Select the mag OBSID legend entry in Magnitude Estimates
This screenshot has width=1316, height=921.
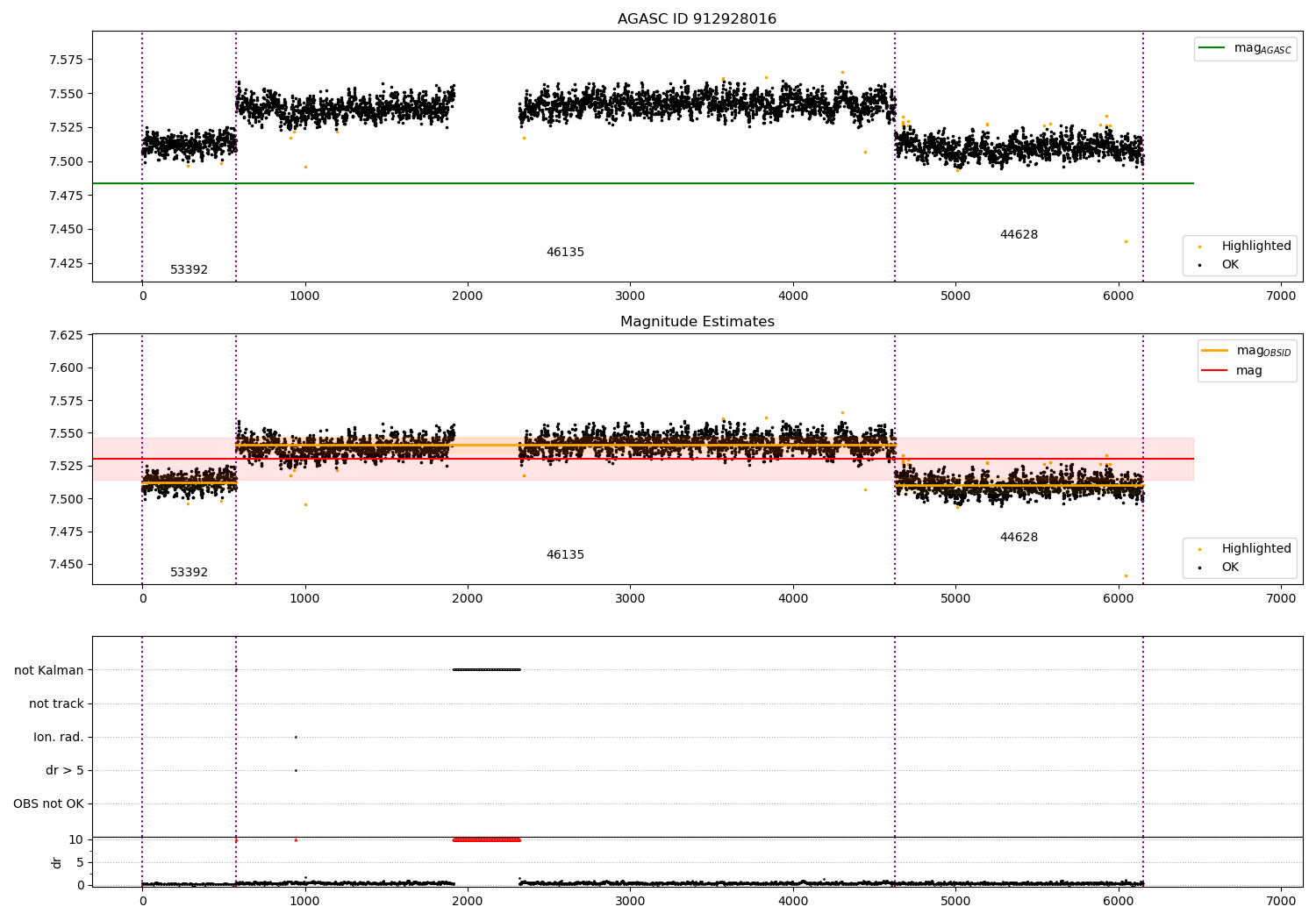(x=1246, y=351)
